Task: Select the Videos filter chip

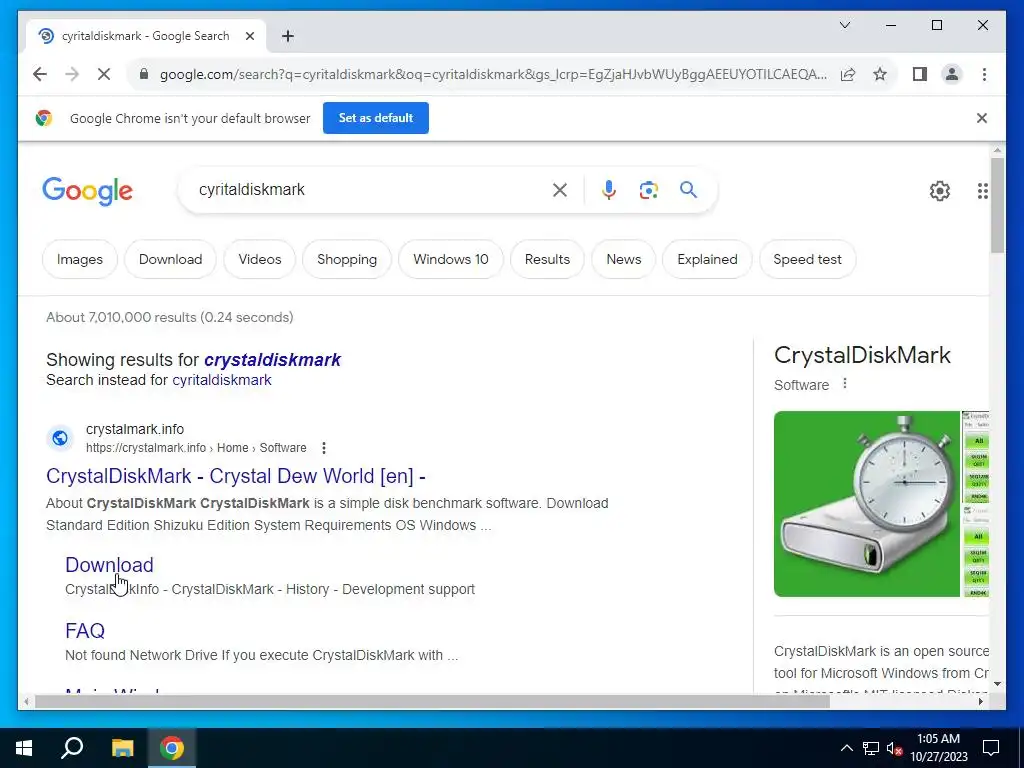Action: tap(260, 259)
